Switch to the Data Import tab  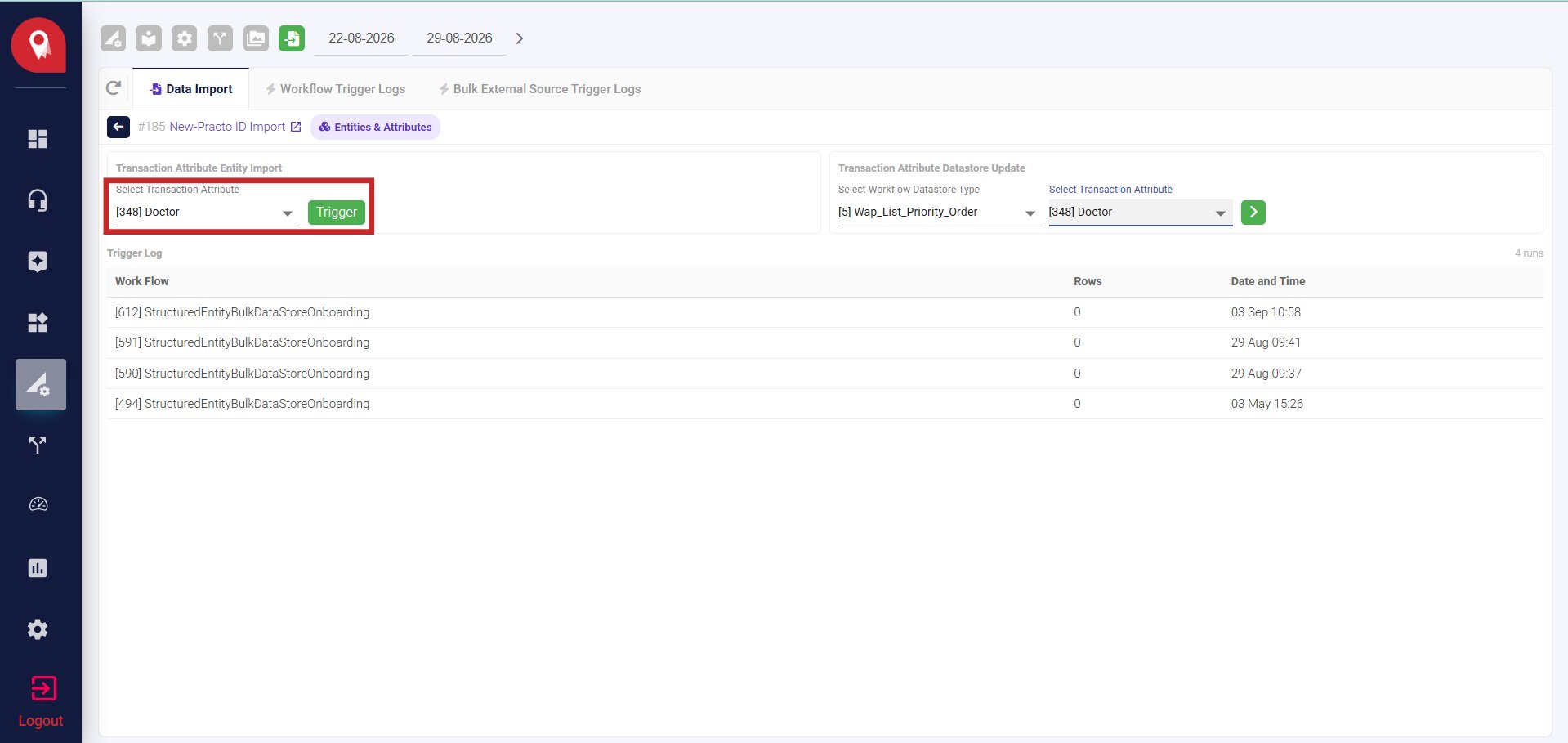click(x=191, y=89)
